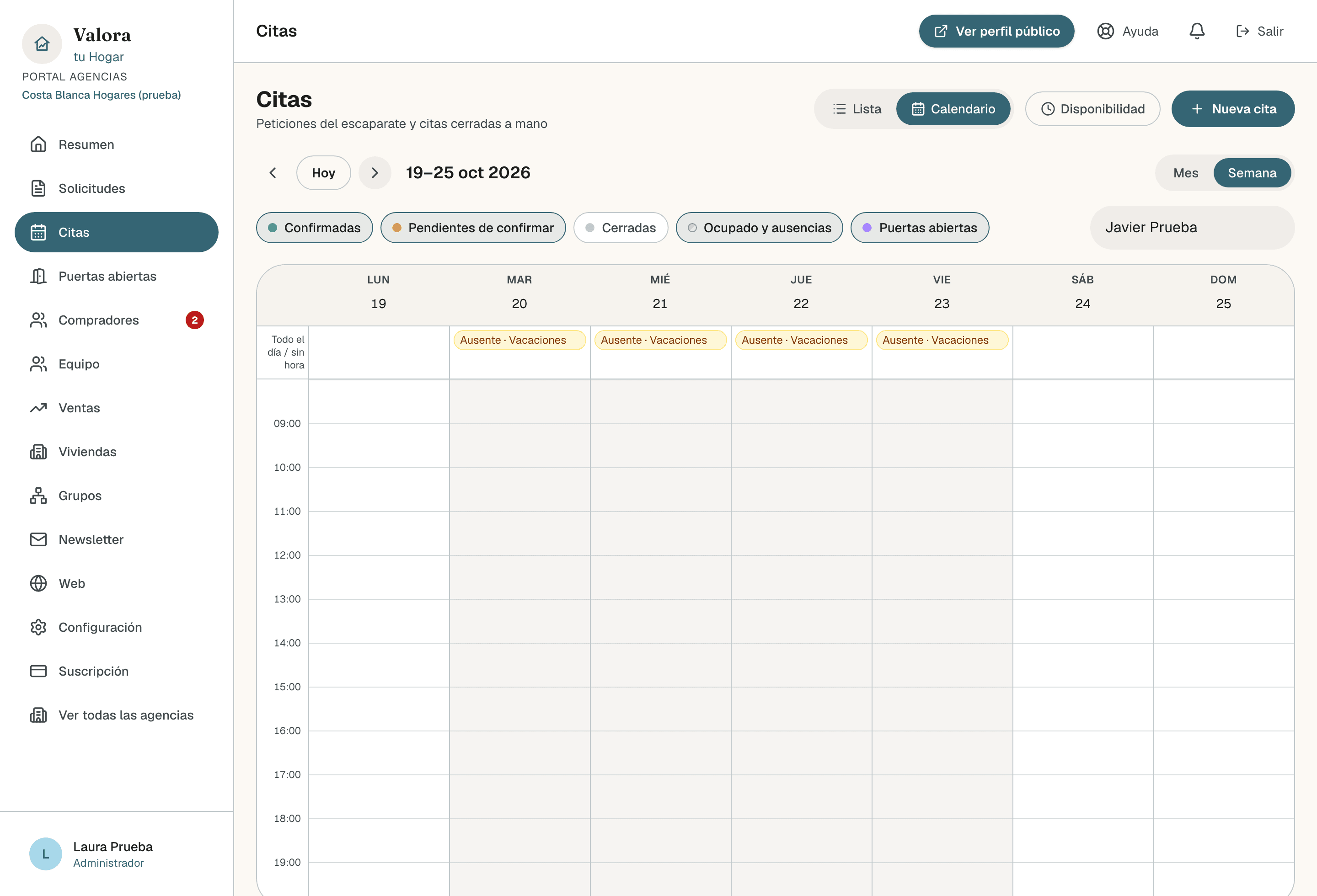Viewport: 1317px width, 896px height.
Task: Go to next week with right chevron
Action: [375, 173]
